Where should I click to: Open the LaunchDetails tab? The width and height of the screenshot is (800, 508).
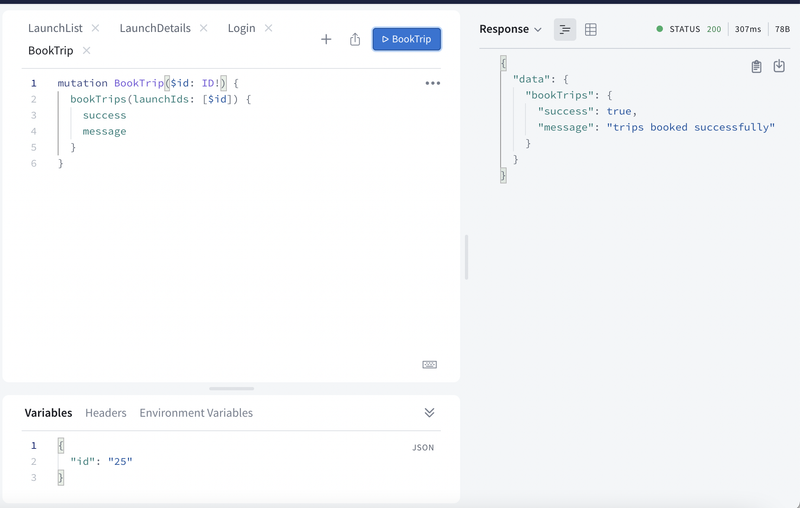click(155, 28)
